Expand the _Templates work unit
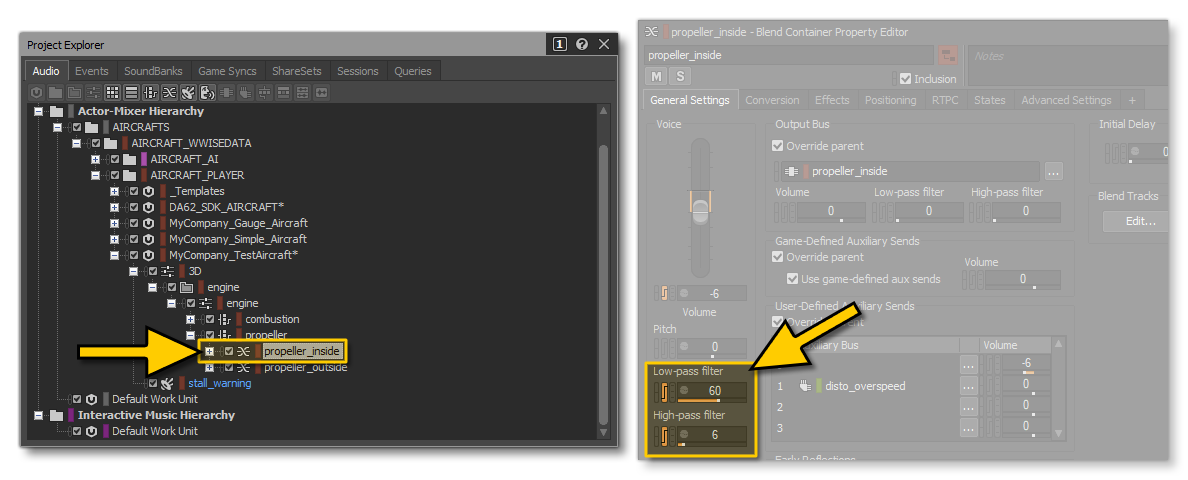 (114, 191)
